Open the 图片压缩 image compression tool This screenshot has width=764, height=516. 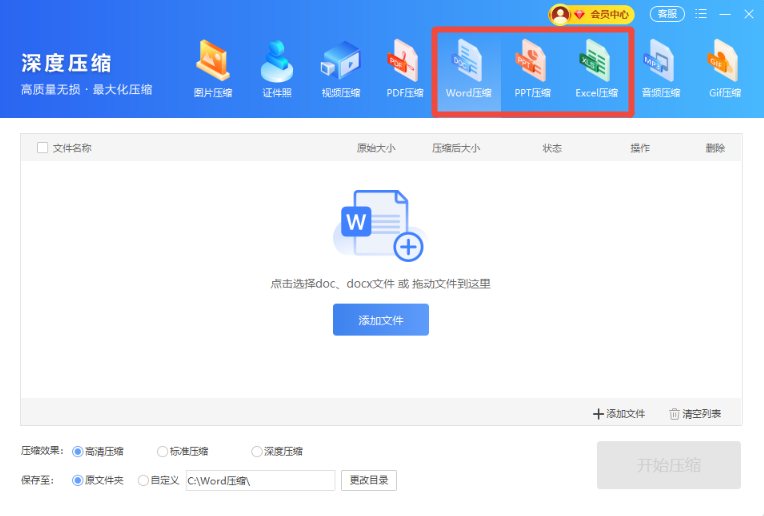coord(212,69)
